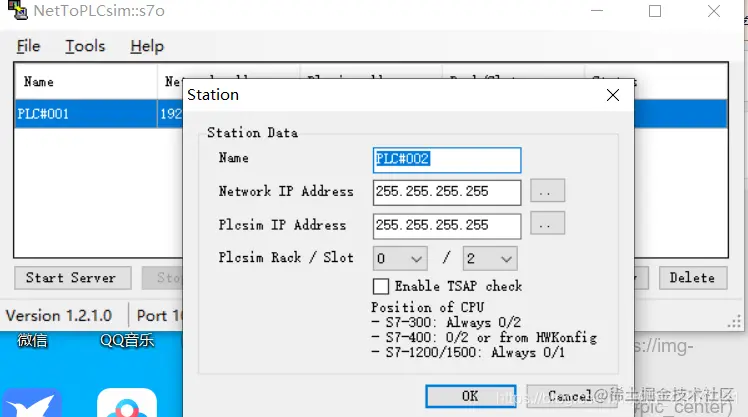The image size is (748, 417).
Task: Click the Delete button
Action: point(693,278)
